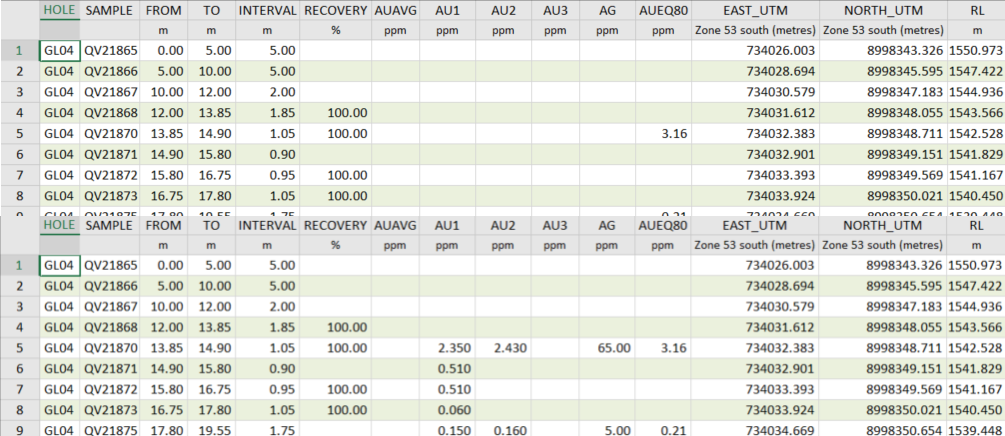Screen dimensions: 1005x436
Task: Select the RL cell showing 1539.448
Action: (975, 429)
